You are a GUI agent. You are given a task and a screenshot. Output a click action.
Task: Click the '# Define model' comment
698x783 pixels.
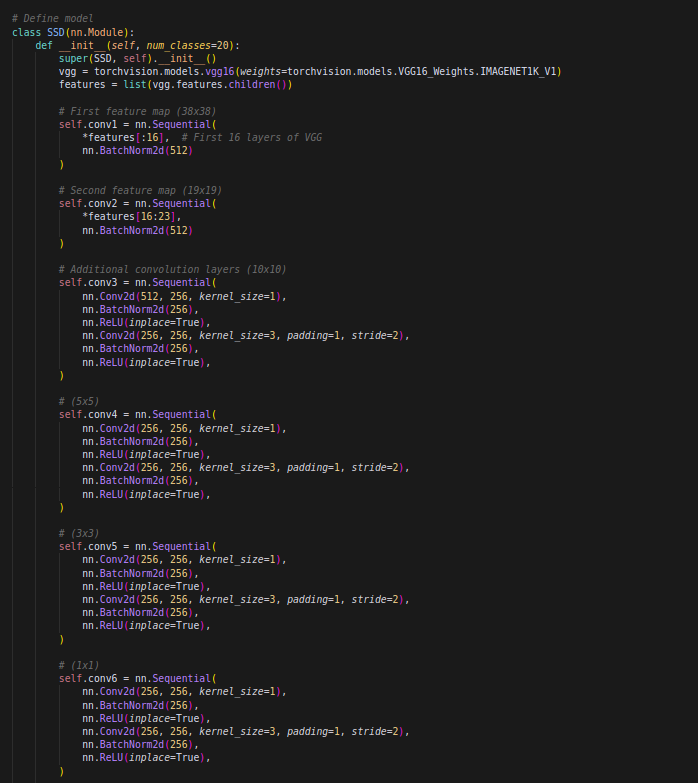(52, 18)
